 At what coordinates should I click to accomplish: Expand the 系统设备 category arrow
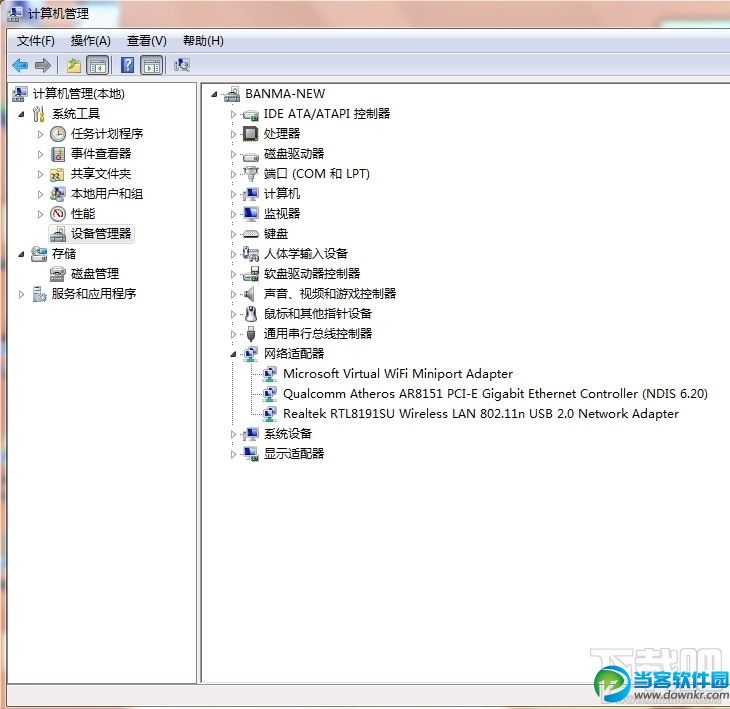pyautogui.click(x=233, y=434)
